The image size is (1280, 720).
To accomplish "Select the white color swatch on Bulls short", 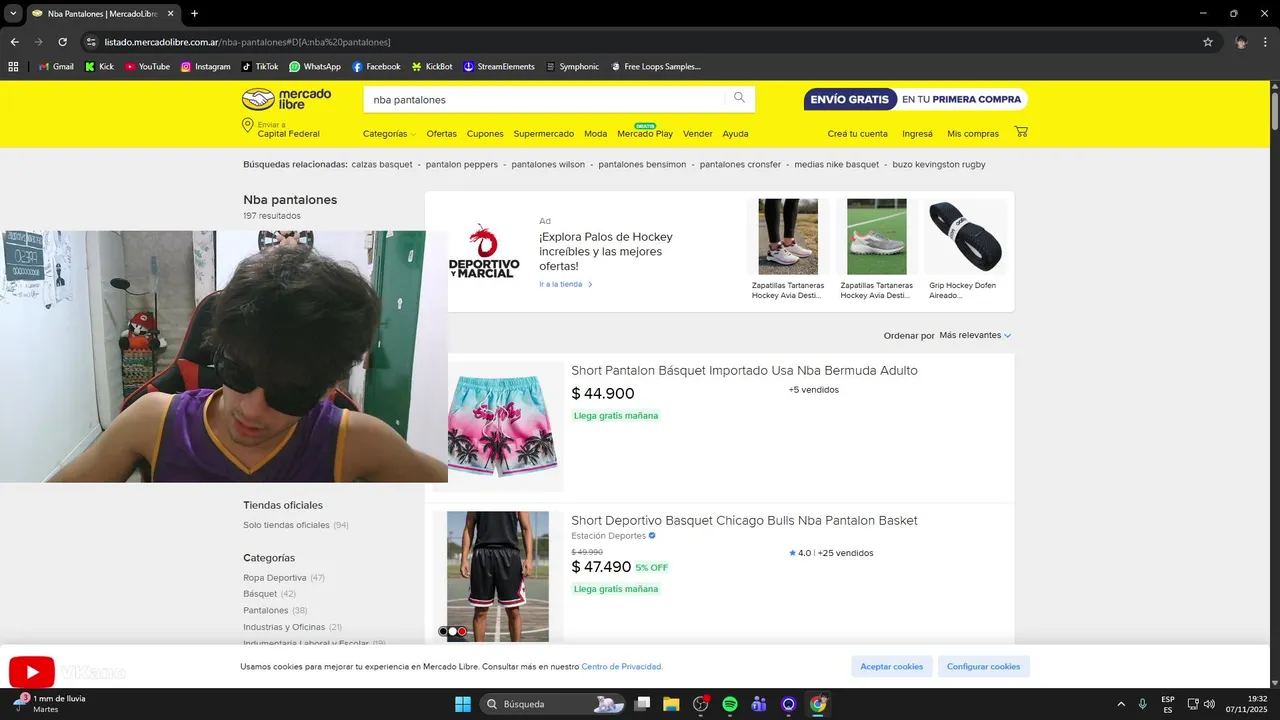I will 452,631.
